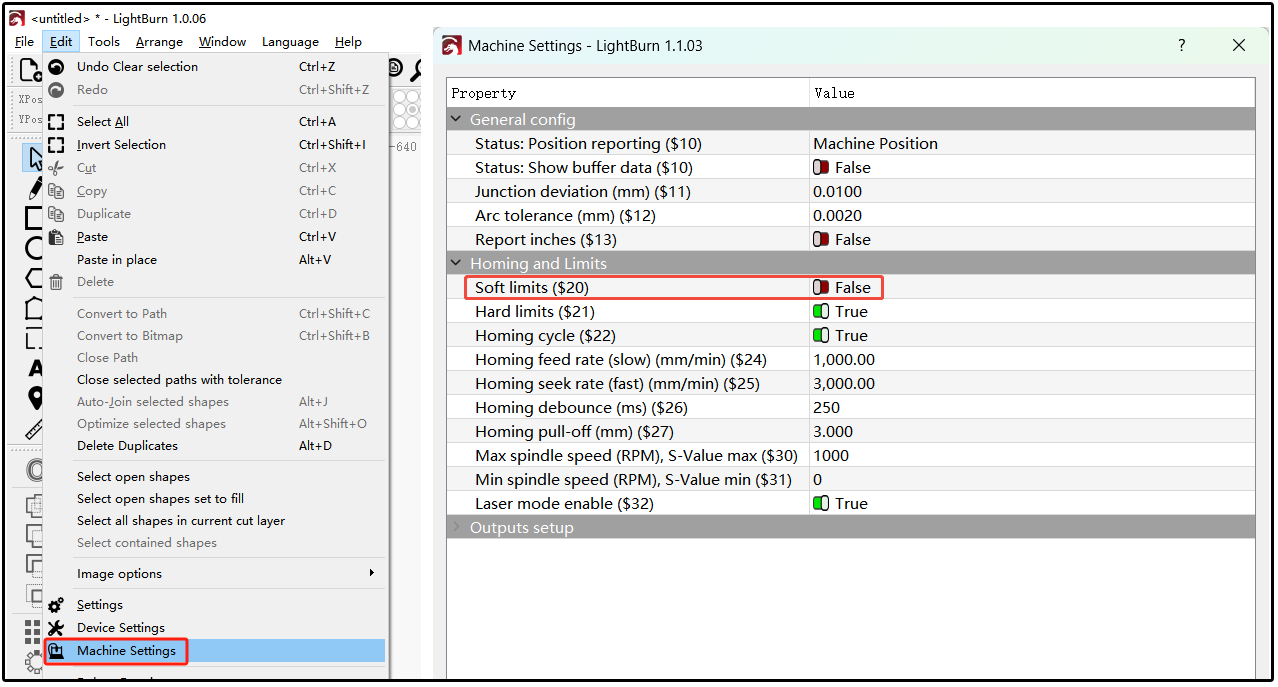Image resolution: width=1278 pixels, height=687 pixels.
Task: Choose Paste in place
Action: coord(214,260)
